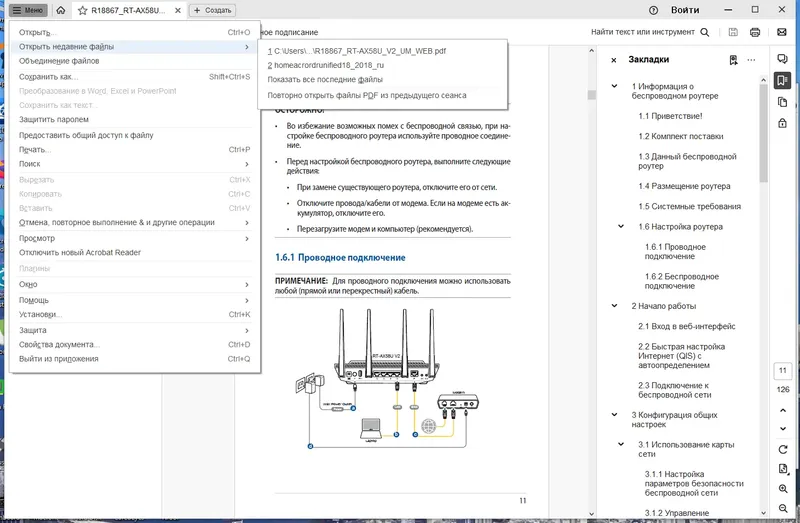Image resolution: width=800 pixels, height=523 pixels.
Task: Click the save diskette icon
Action: pos(733,32)
